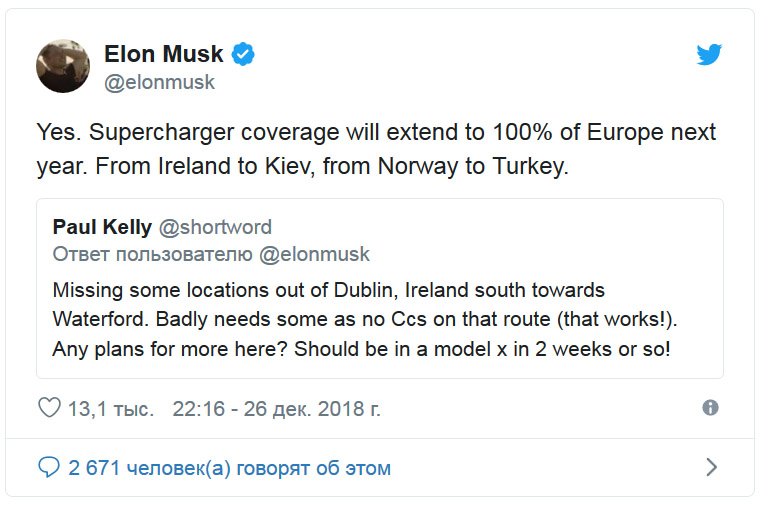The image size is (763, 505).
Task: Follow the @elonmusk mention in reply line
Action: [x=314, y=254]
